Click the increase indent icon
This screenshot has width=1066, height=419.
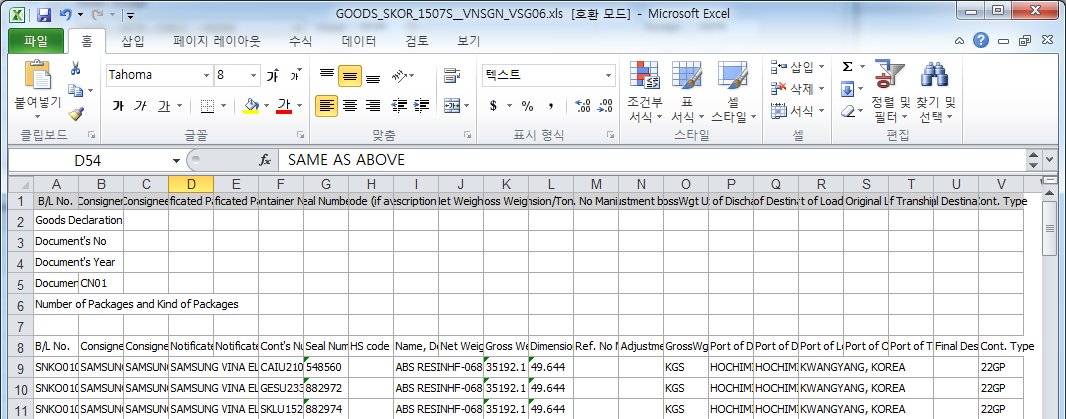coord(422,105)
